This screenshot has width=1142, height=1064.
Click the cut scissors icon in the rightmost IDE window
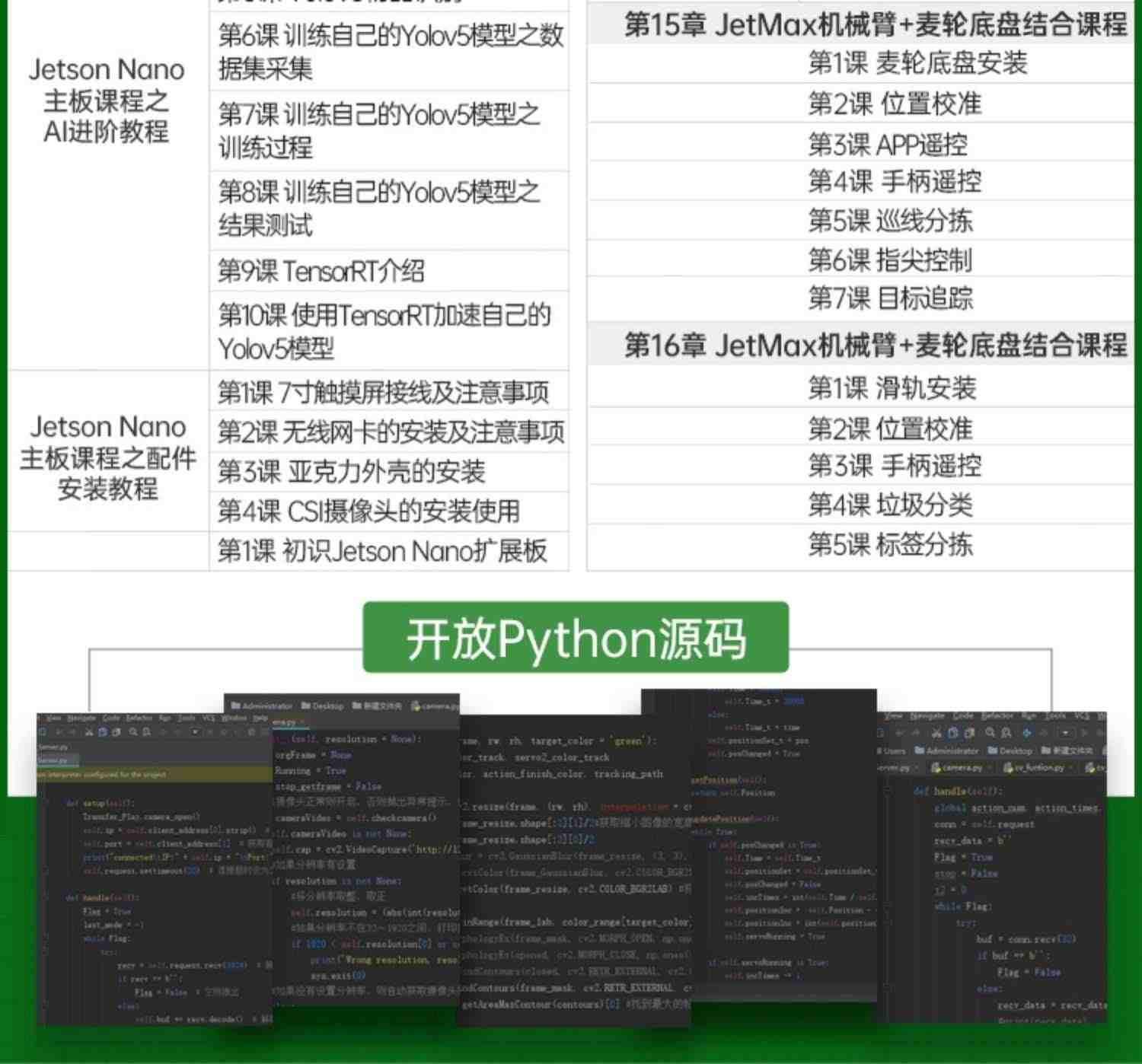point(936,733)
